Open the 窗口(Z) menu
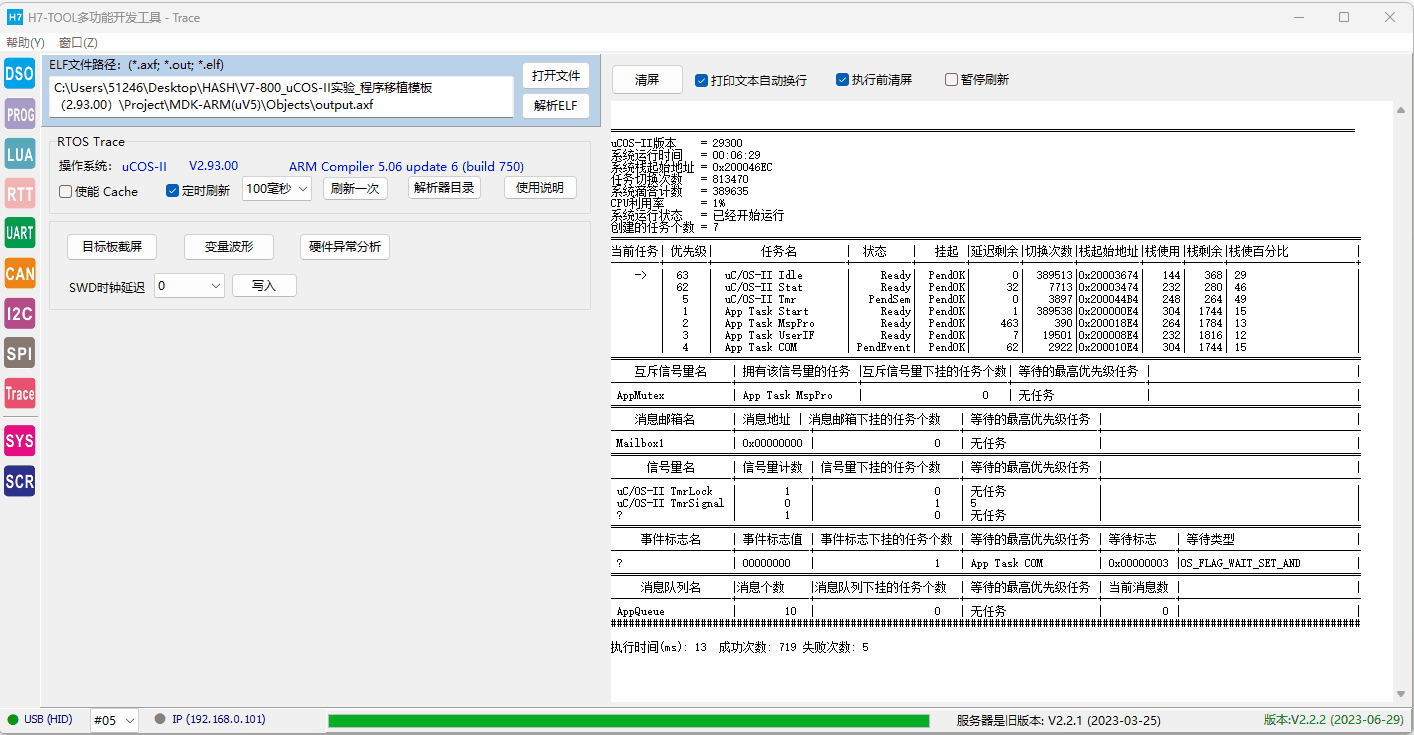This screenshot has height=735, width=1414. tap(78, 43)
